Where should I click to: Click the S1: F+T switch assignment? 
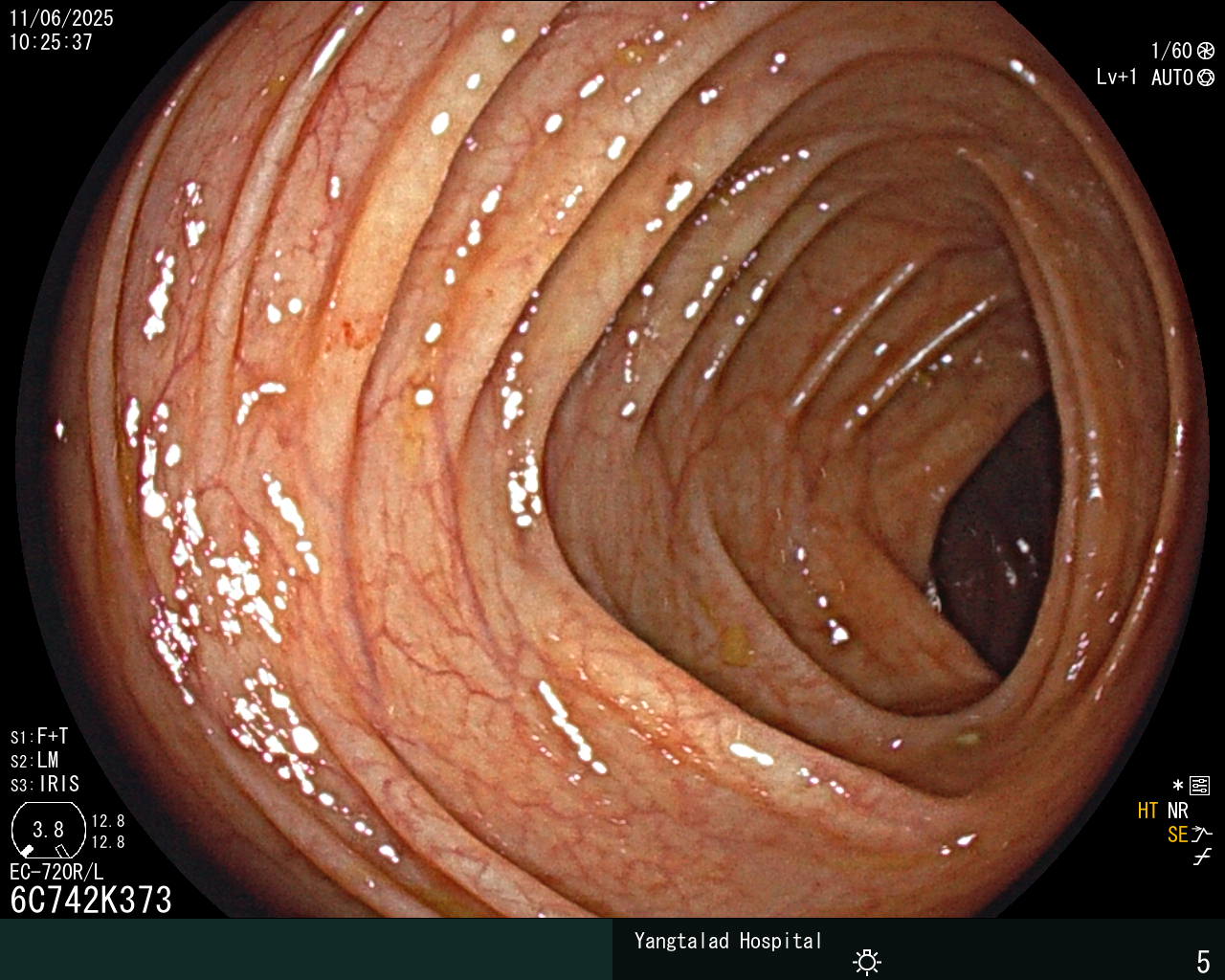(x=39, y=736)
